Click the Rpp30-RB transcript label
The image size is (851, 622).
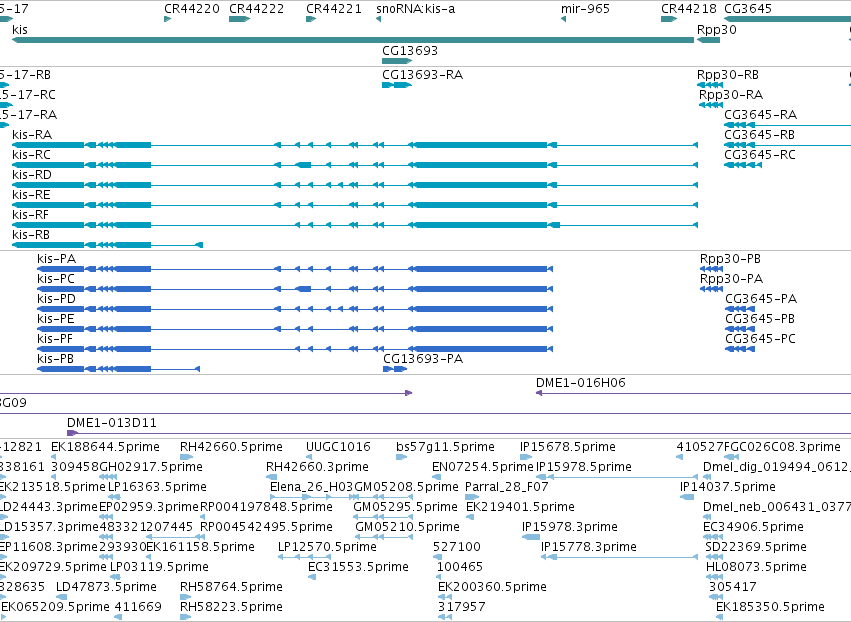pos(728,74)
